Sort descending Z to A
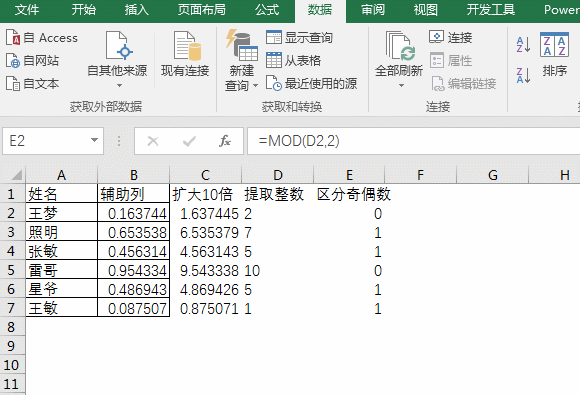The height and width of the screenshot is (395, 580). click(523, 75)
